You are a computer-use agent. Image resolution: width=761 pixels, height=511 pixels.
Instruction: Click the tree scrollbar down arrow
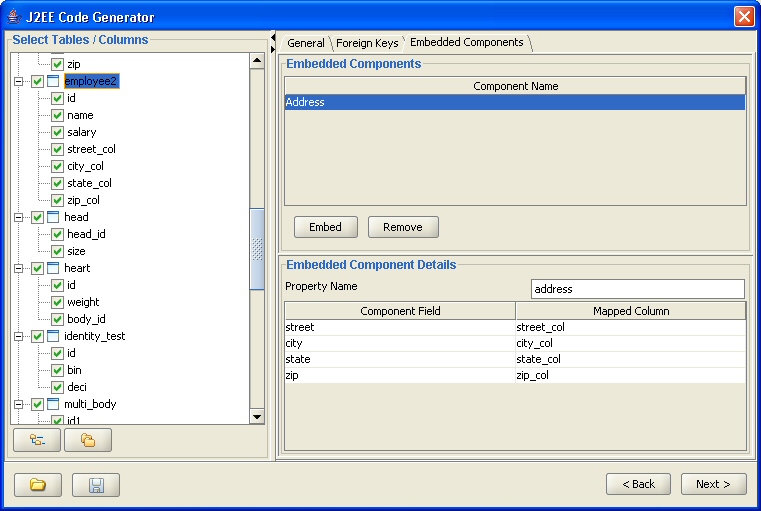pos(257,416)
